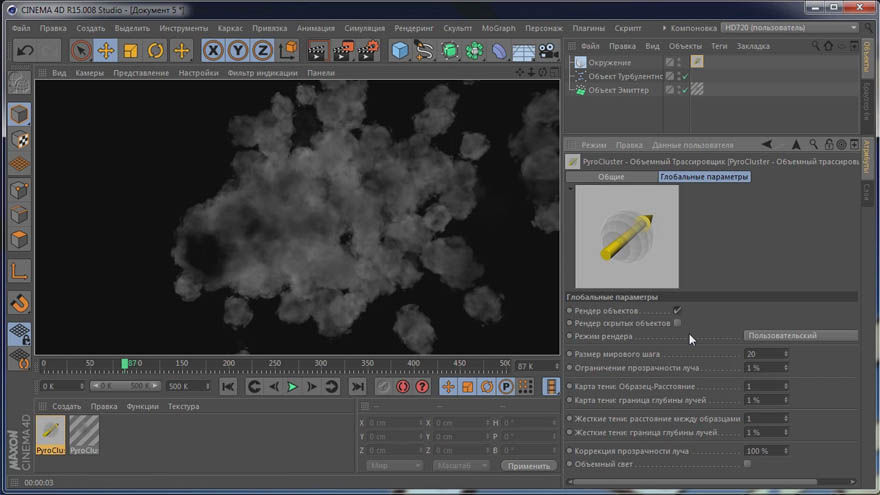Select the Rotate tool icon
The height and width of the screenshot is (495, 880).
tap(155, 51)
